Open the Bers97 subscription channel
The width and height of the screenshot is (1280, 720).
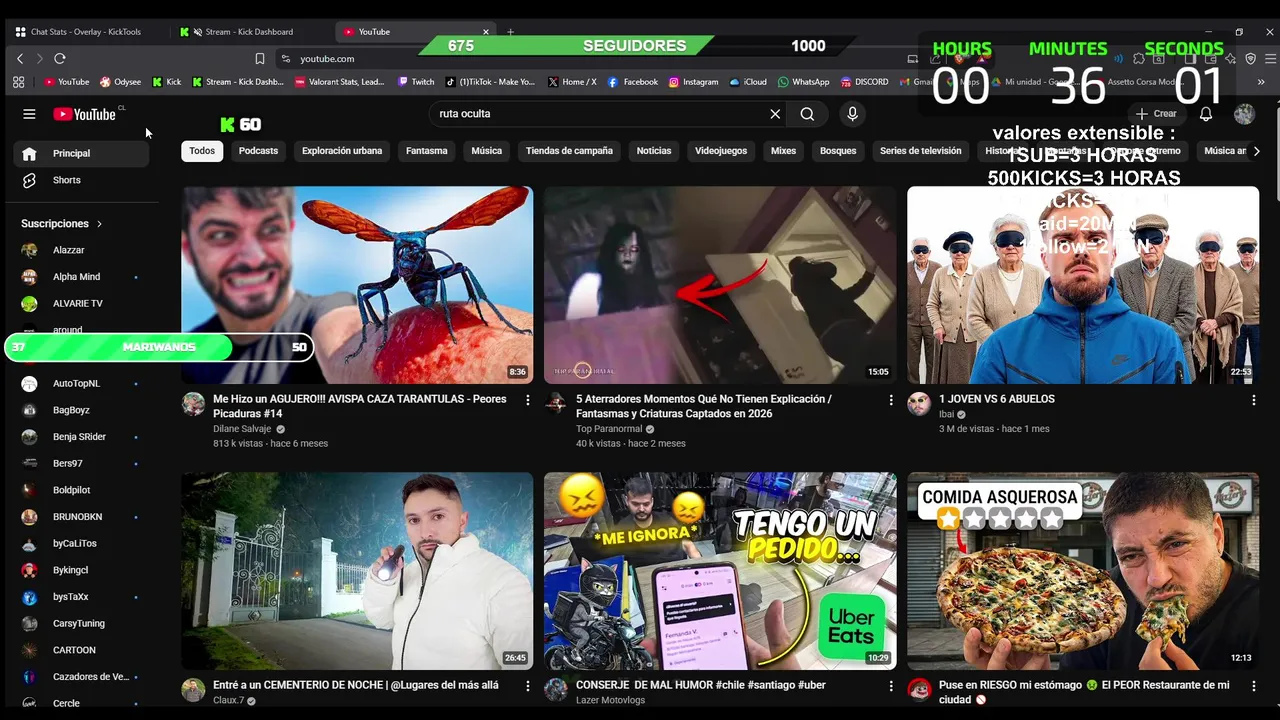point(81,464)
